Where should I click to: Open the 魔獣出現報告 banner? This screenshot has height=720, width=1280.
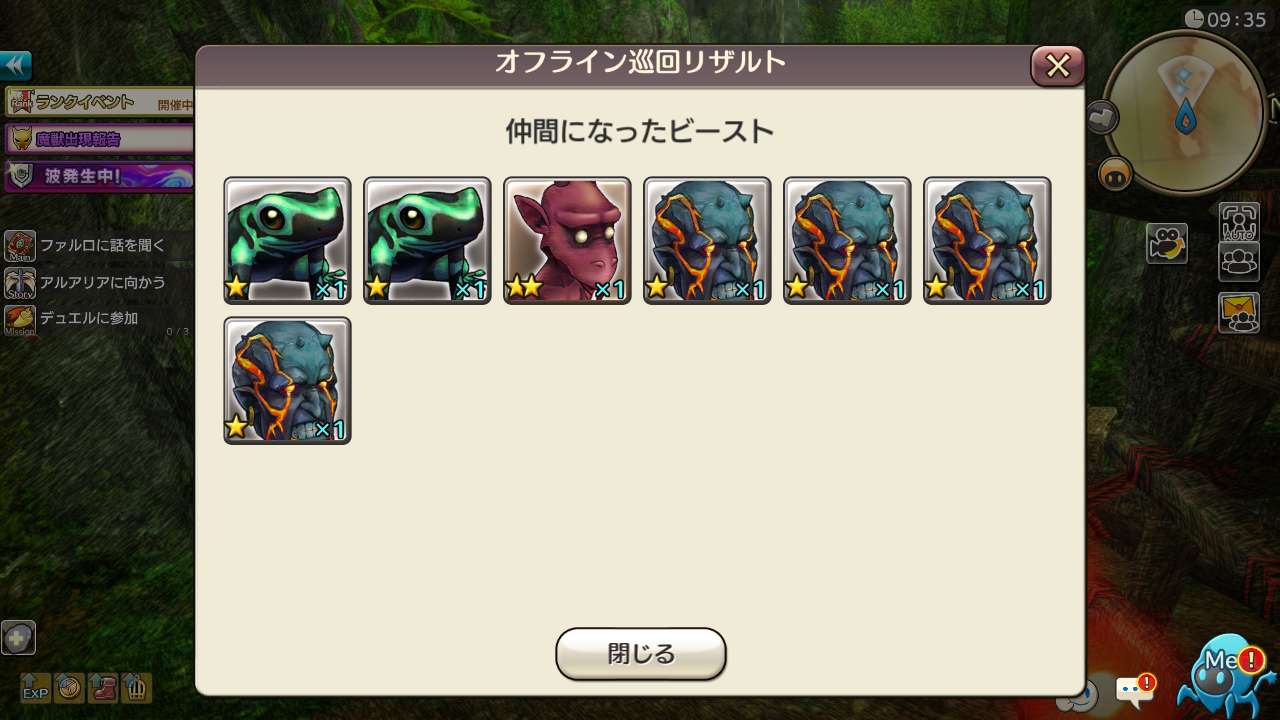pyautogui.click(x=99, y=139)
